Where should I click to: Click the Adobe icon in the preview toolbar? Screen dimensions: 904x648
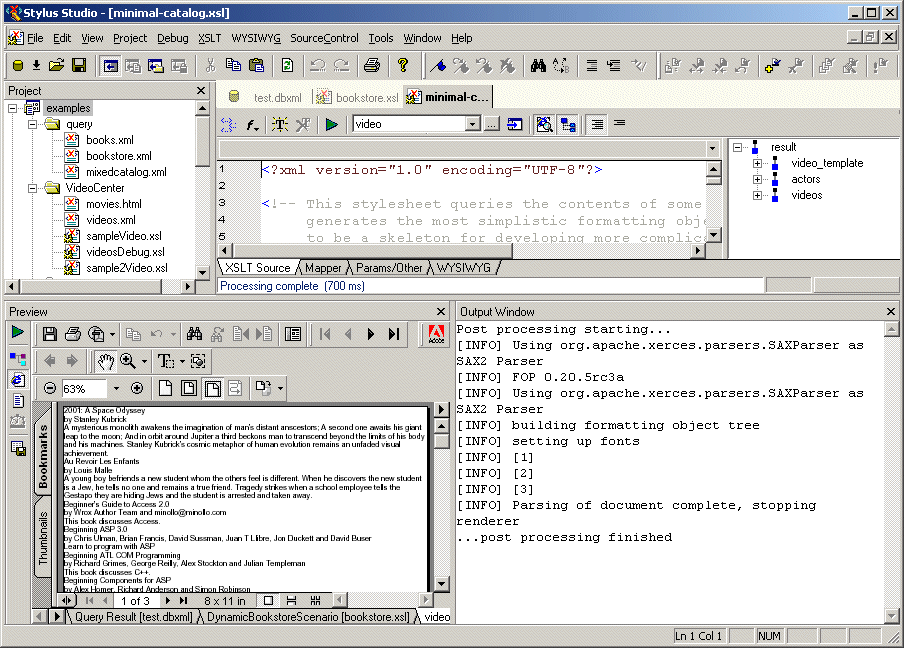[x=436, y=334]
